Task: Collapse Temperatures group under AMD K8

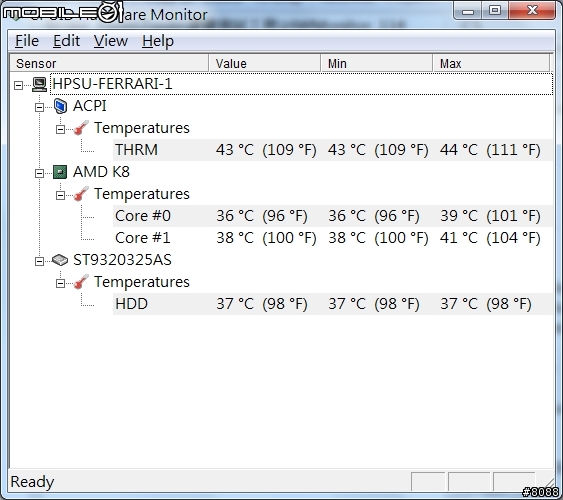Action: click(x=60, y=196)
